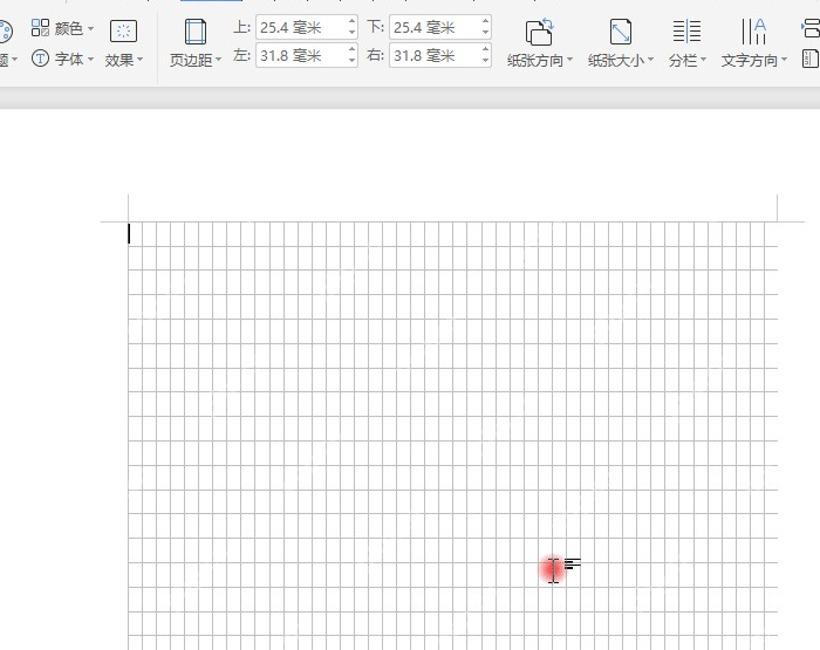Click the 效果 effects icon
The width and height of the screenshot is (820, 650).
[123, 31]
